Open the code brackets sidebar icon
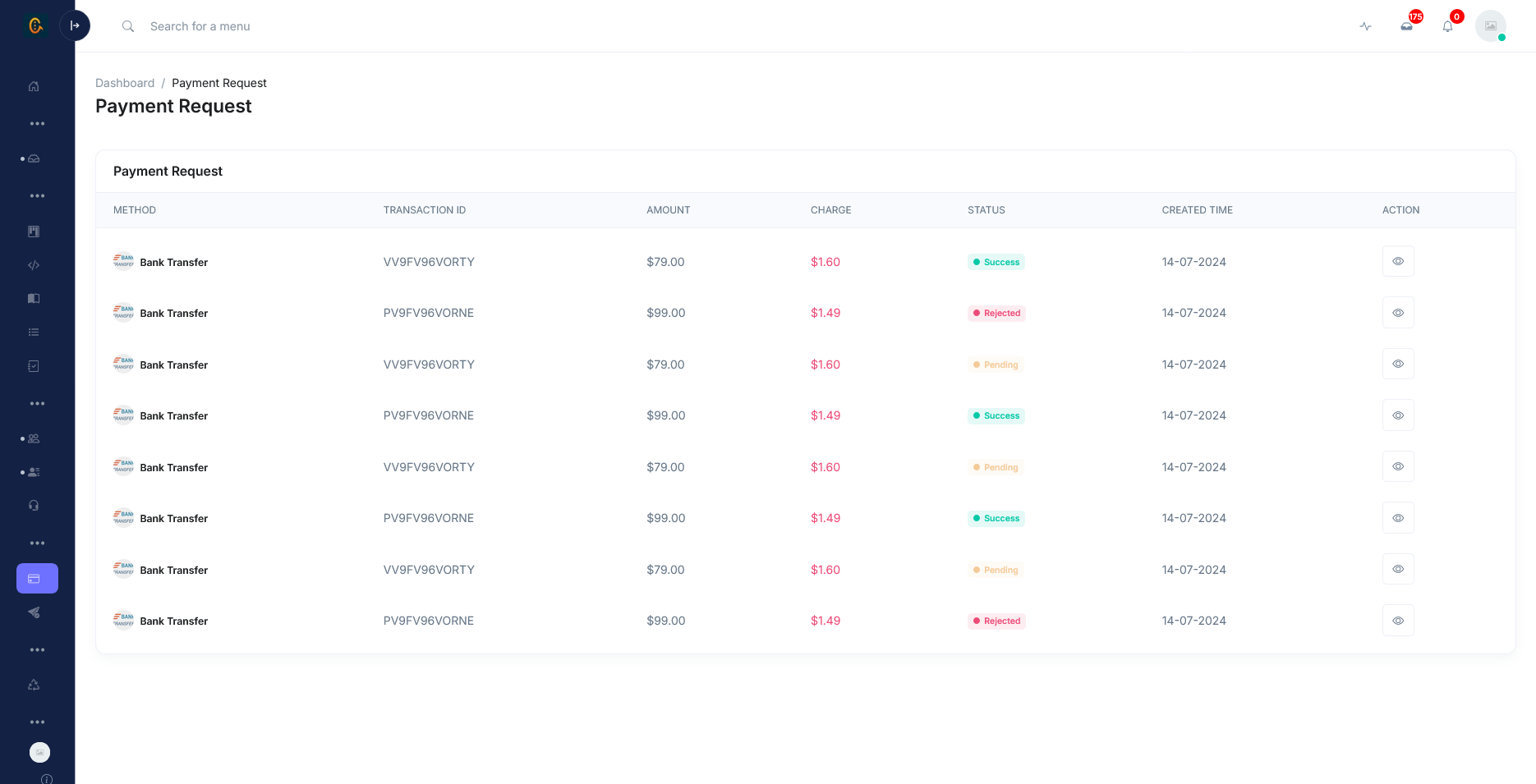The image size is (1536, 784). point(34,265)
